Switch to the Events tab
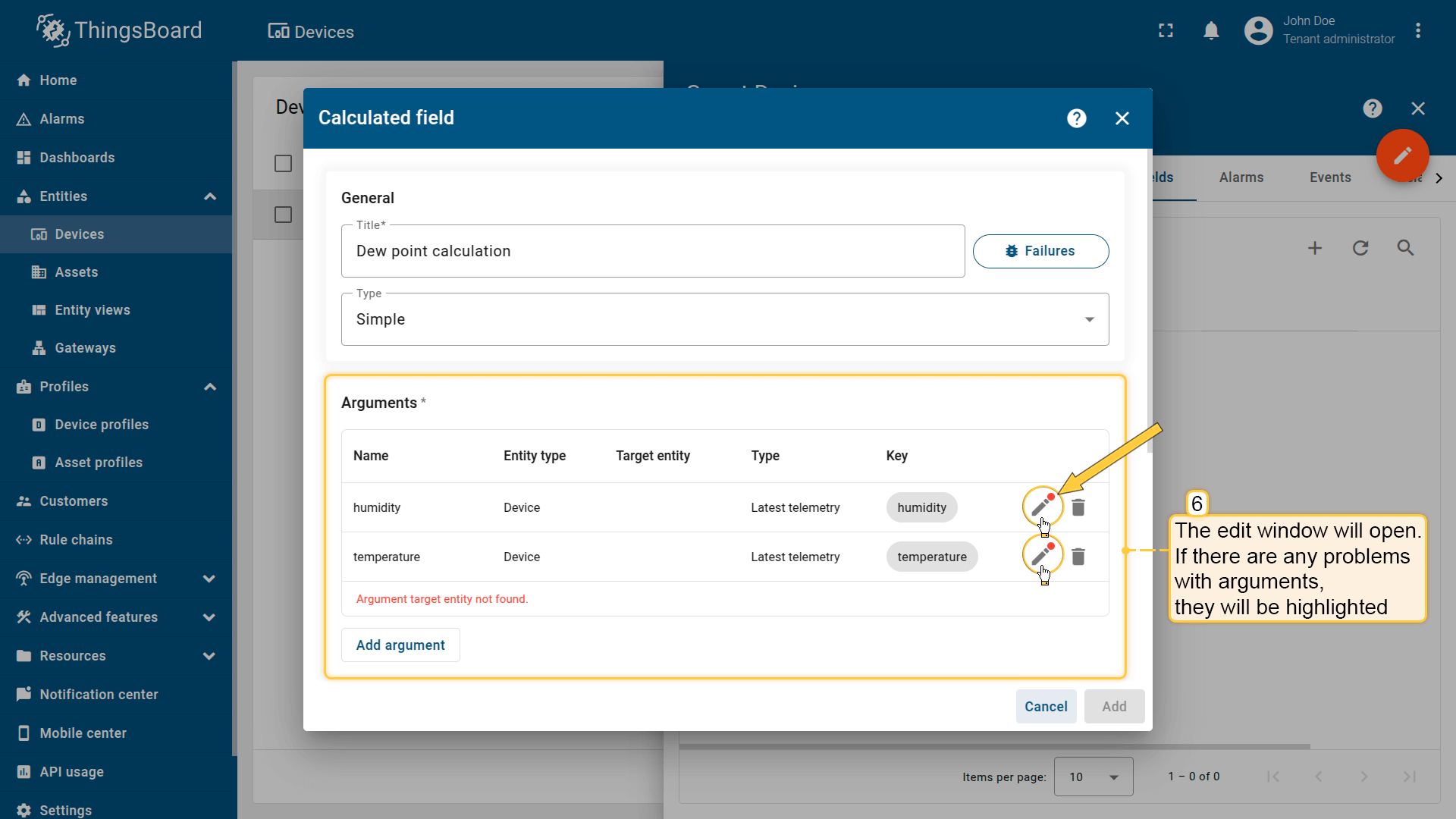Screen dimensions: 1456x819 point(1329,177)
